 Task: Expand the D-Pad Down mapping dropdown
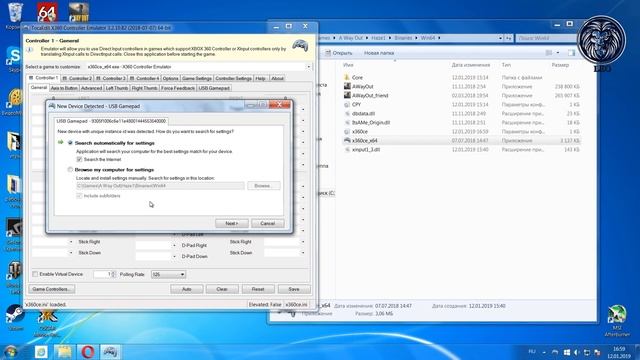[174, 256]
